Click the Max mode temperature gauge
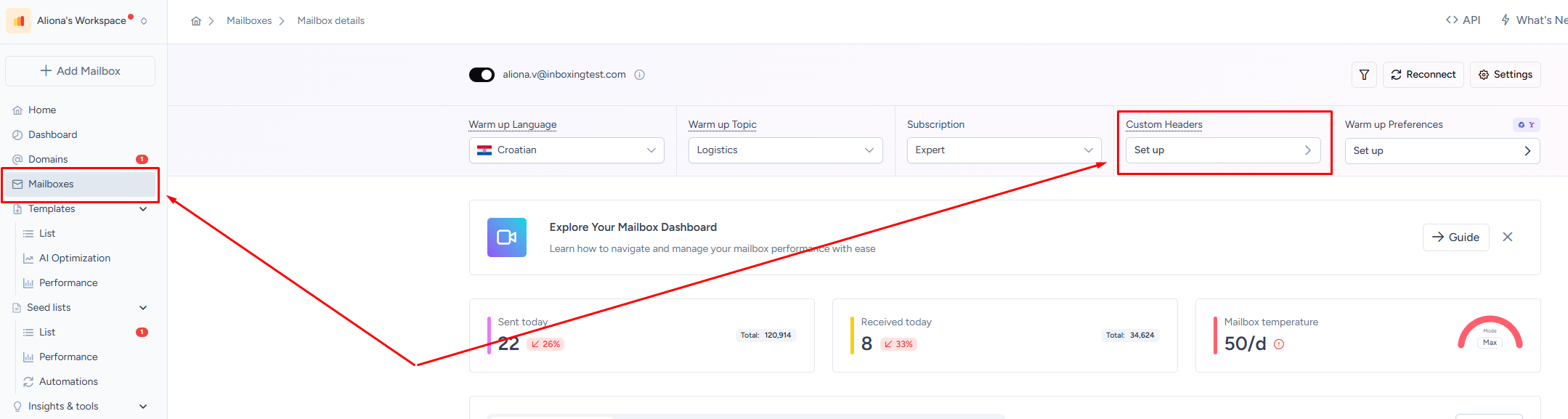 (1490, 333)
